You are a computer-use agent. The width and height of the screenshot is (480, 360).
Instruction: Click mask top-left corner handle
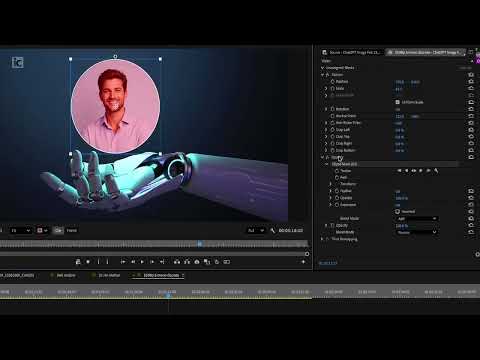(x=70, y=59)
